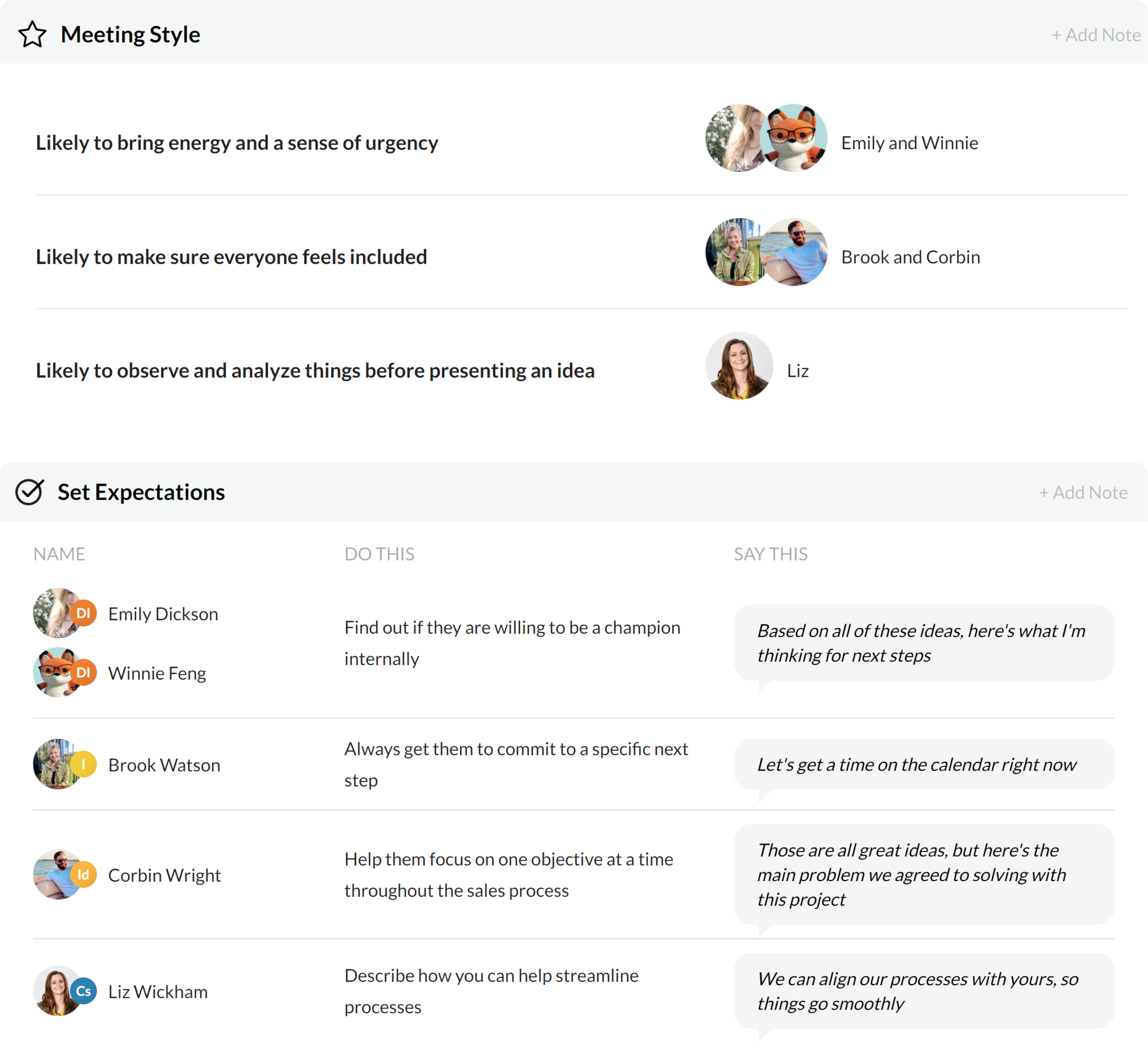Click the star icon beside Meeting Style
The width and height of the screenshot is (1148, 1062).
[x=32, y=34]
